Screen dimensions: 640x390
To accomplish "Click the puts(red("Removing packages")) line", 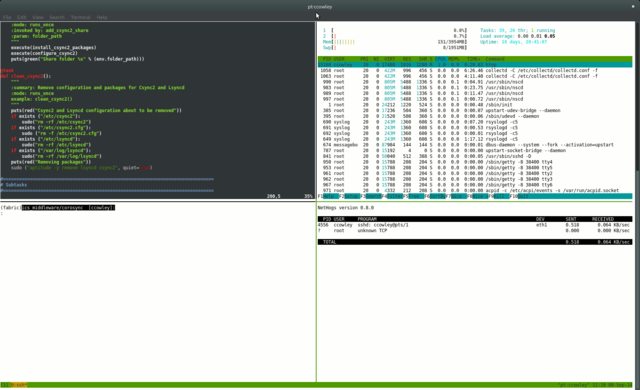I will pyautogui.click(x=51, y=162).
